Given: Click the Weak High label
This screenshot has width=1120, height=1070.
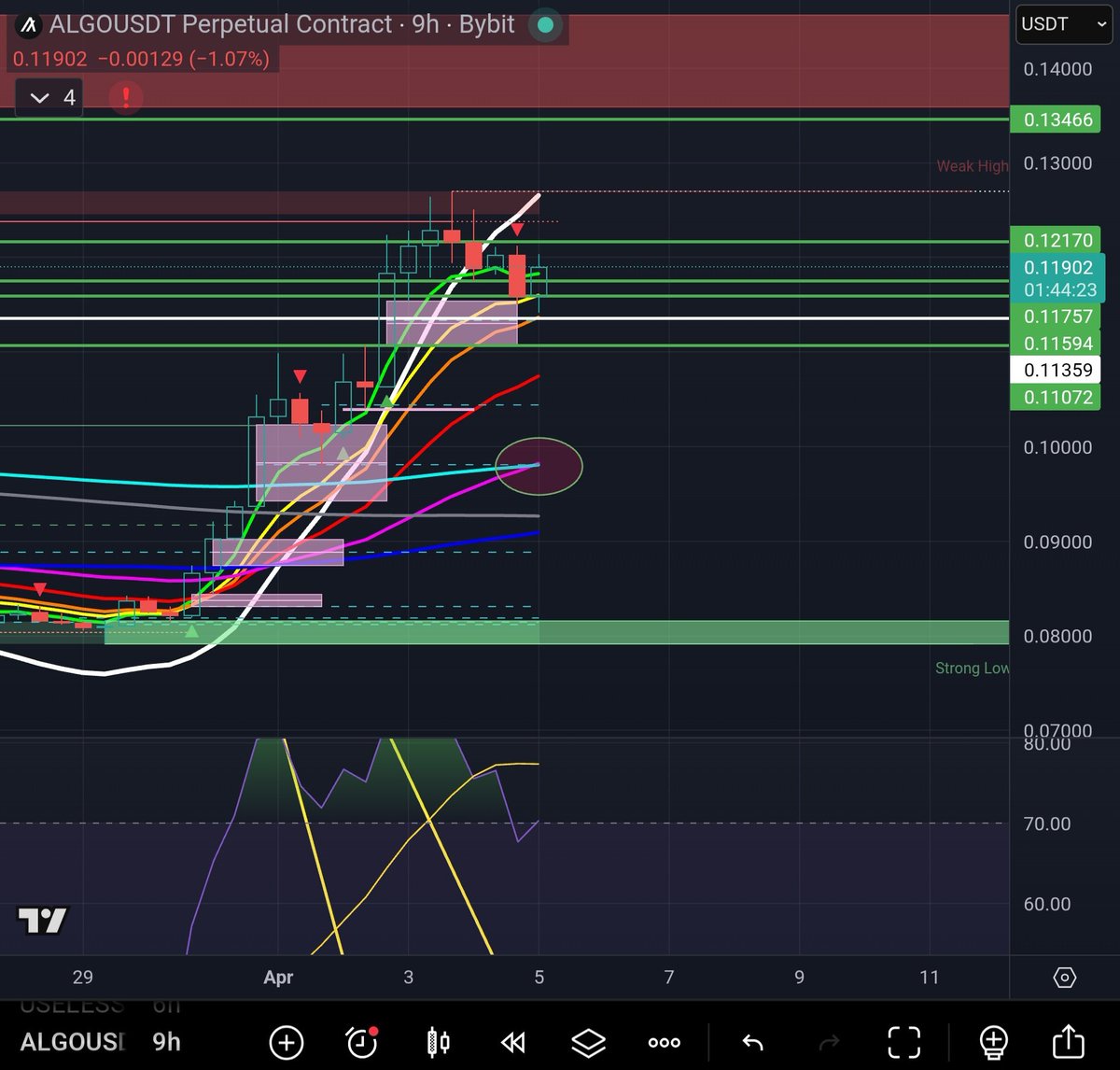Looking at the screenshot, I should click(973, 166).
